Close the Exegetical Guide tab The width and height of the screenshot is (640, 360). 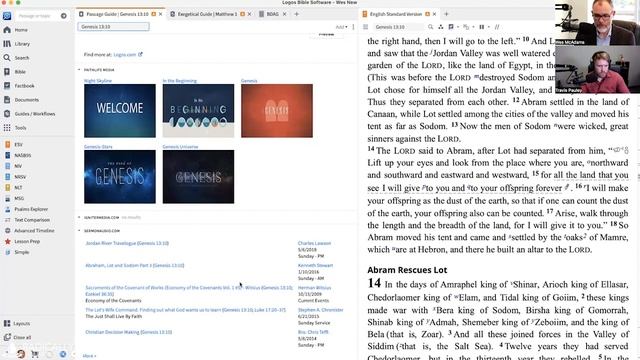tap(249, 14)
